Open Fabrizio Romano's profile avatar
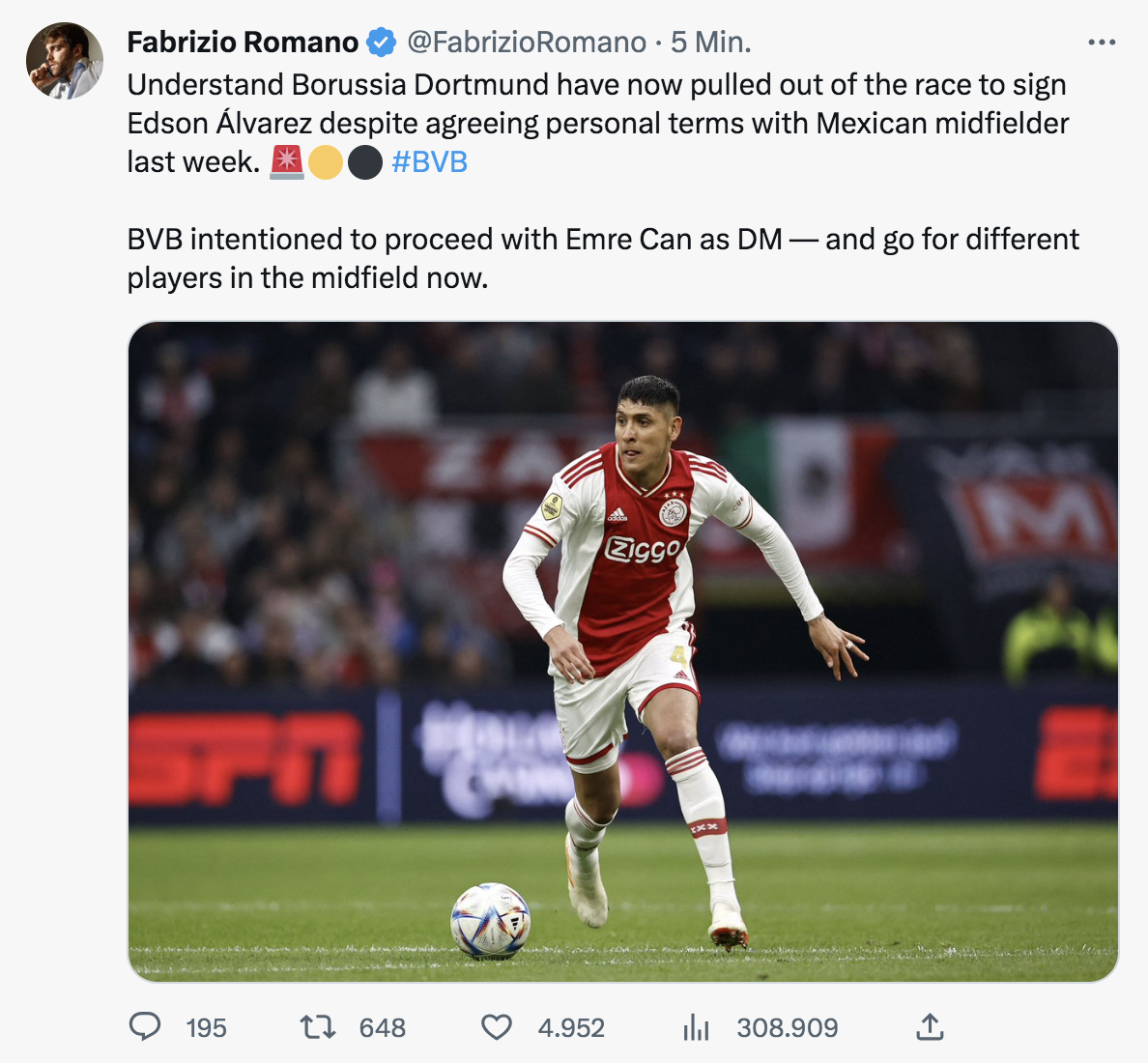 coord(65,62)
